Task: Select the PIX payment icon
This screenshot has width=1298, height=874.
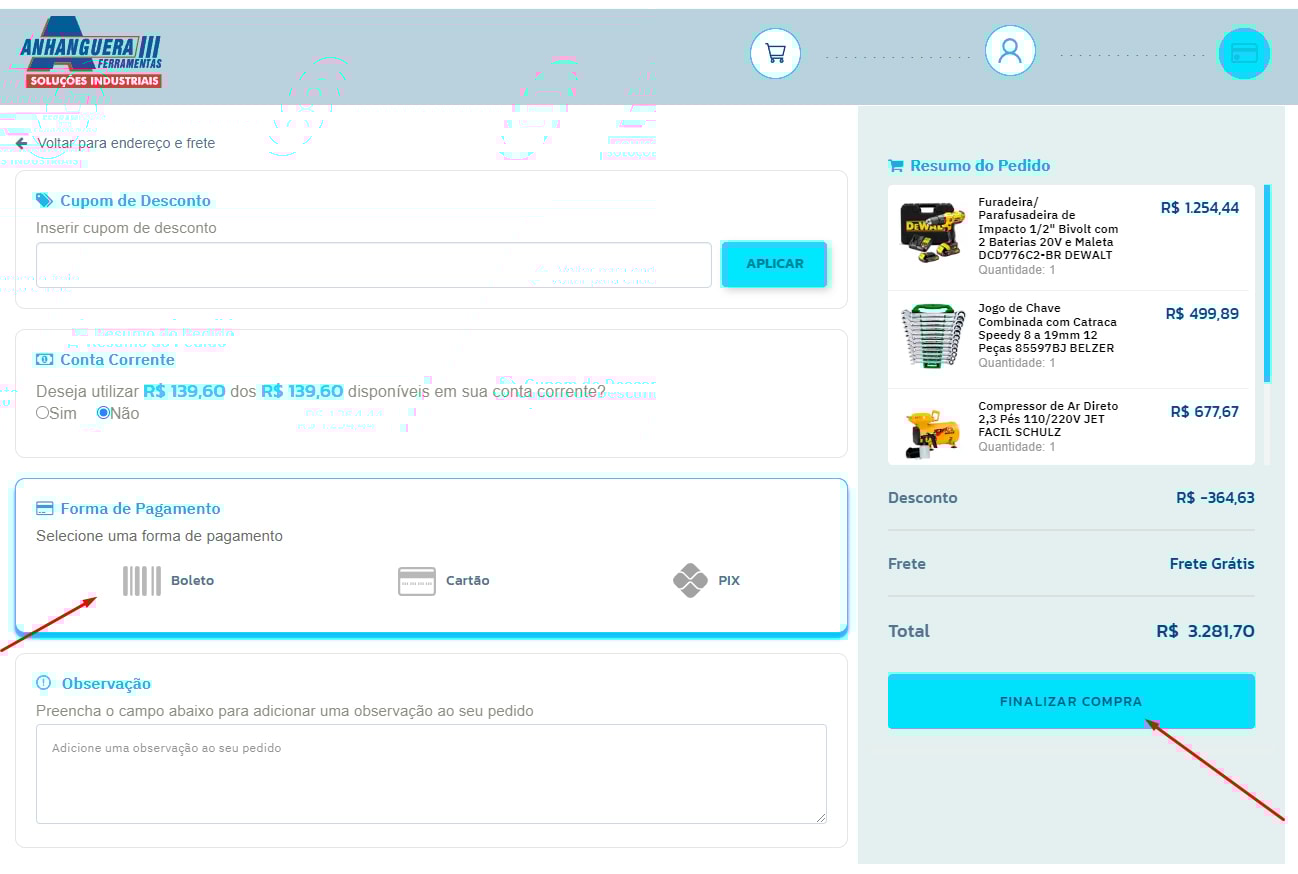Action: (x=690, y=581)
